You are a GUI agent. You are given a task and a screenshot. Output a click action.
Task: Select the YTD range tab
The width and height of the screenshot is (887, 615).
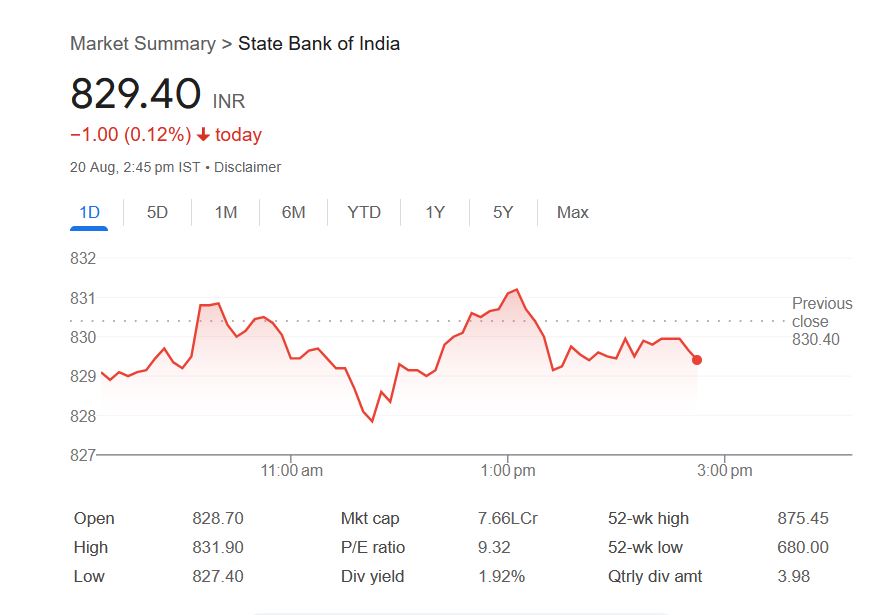click(x=364, y=212)
